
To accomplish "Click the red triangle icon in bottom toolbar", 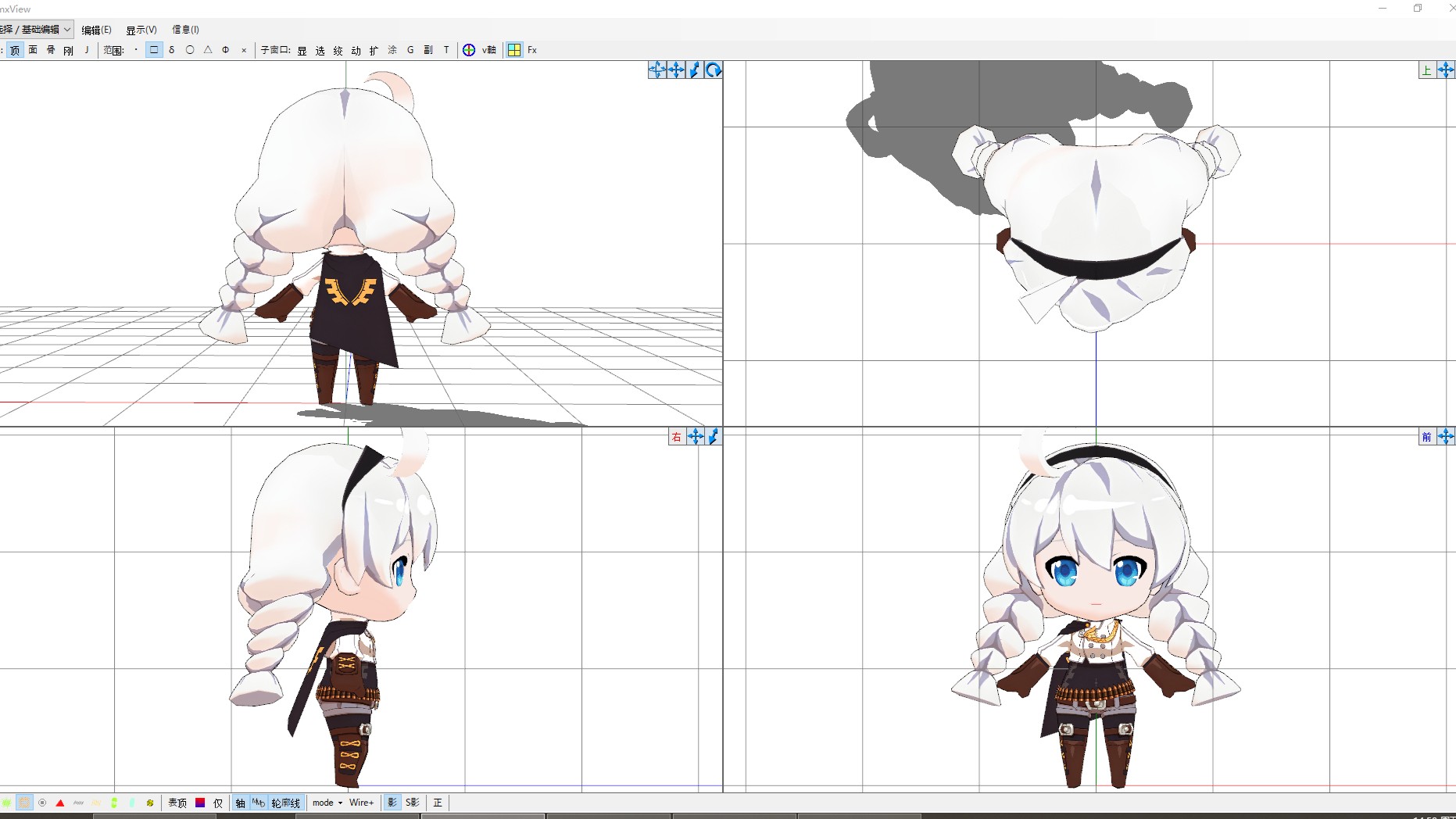I will pos(60,803).
